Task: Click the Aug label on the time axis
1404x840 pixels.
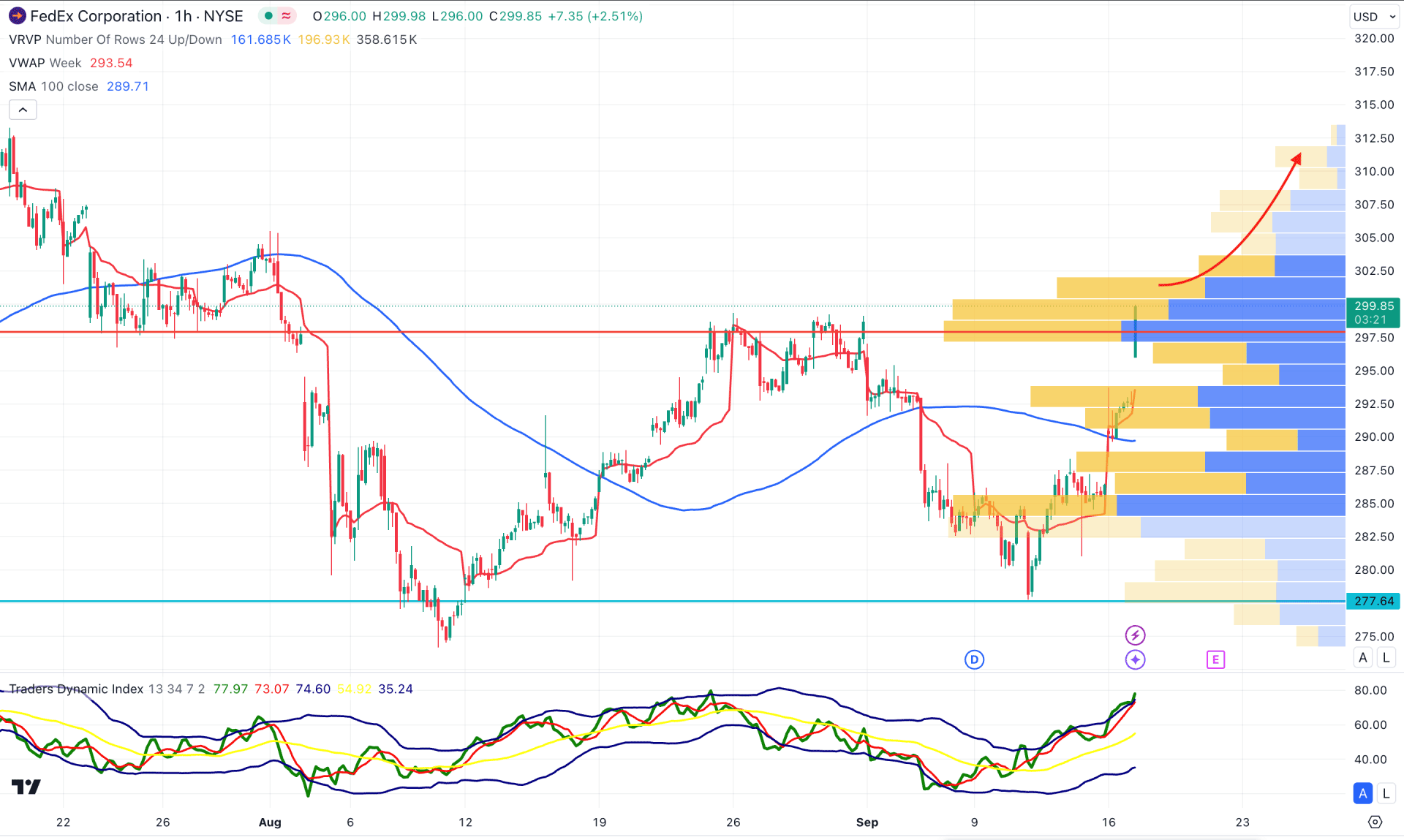Action: point(270,822)
